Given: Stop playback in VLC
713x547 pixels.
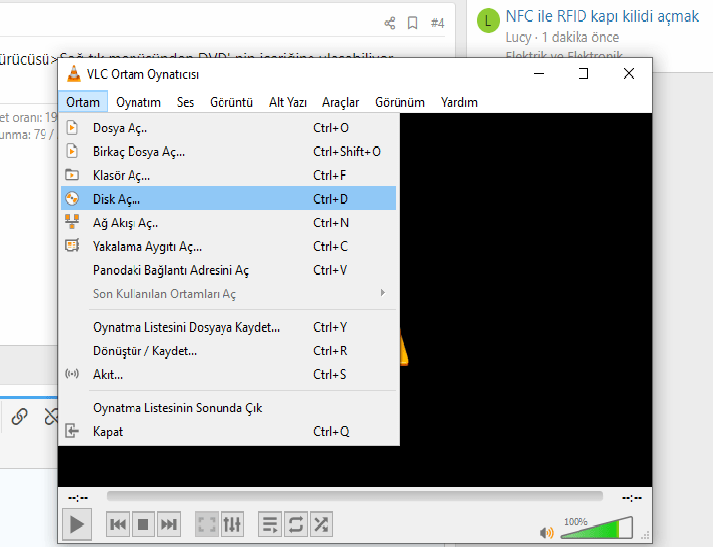Looking at the screenshot, I should coord(143,524).
